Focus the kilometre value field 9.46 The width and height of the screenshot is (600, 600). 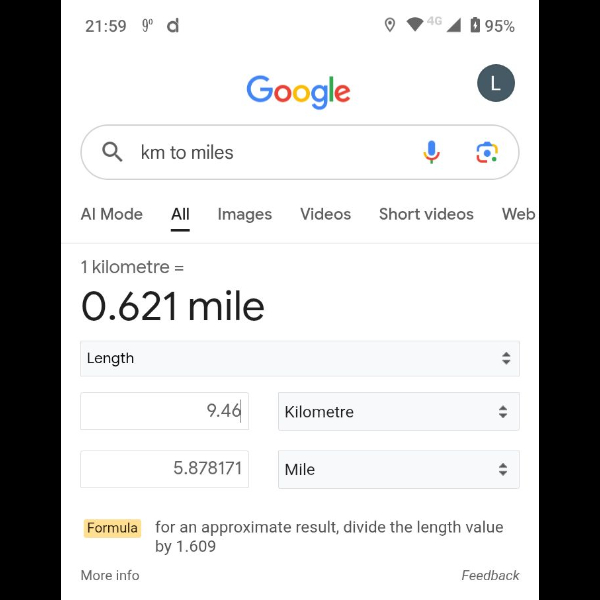click(x=164, y=411)
